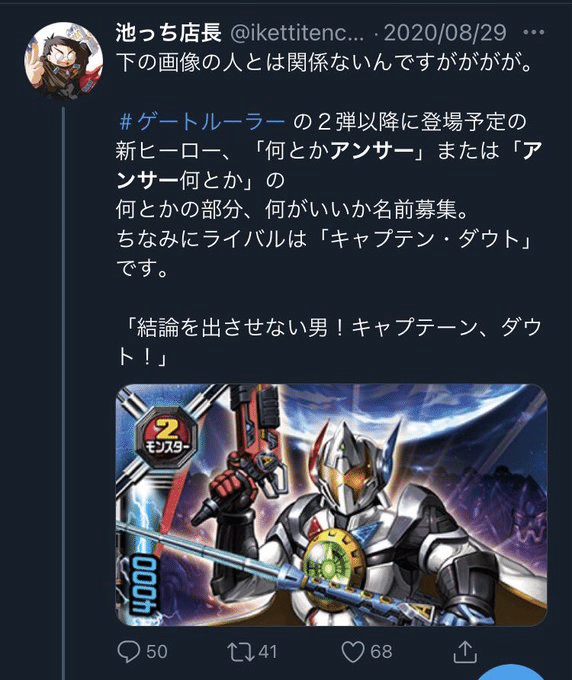Open the @ikettitenc... handle
Image resolution: width=572 pixels, height=680 pixels.
point(296,33)
